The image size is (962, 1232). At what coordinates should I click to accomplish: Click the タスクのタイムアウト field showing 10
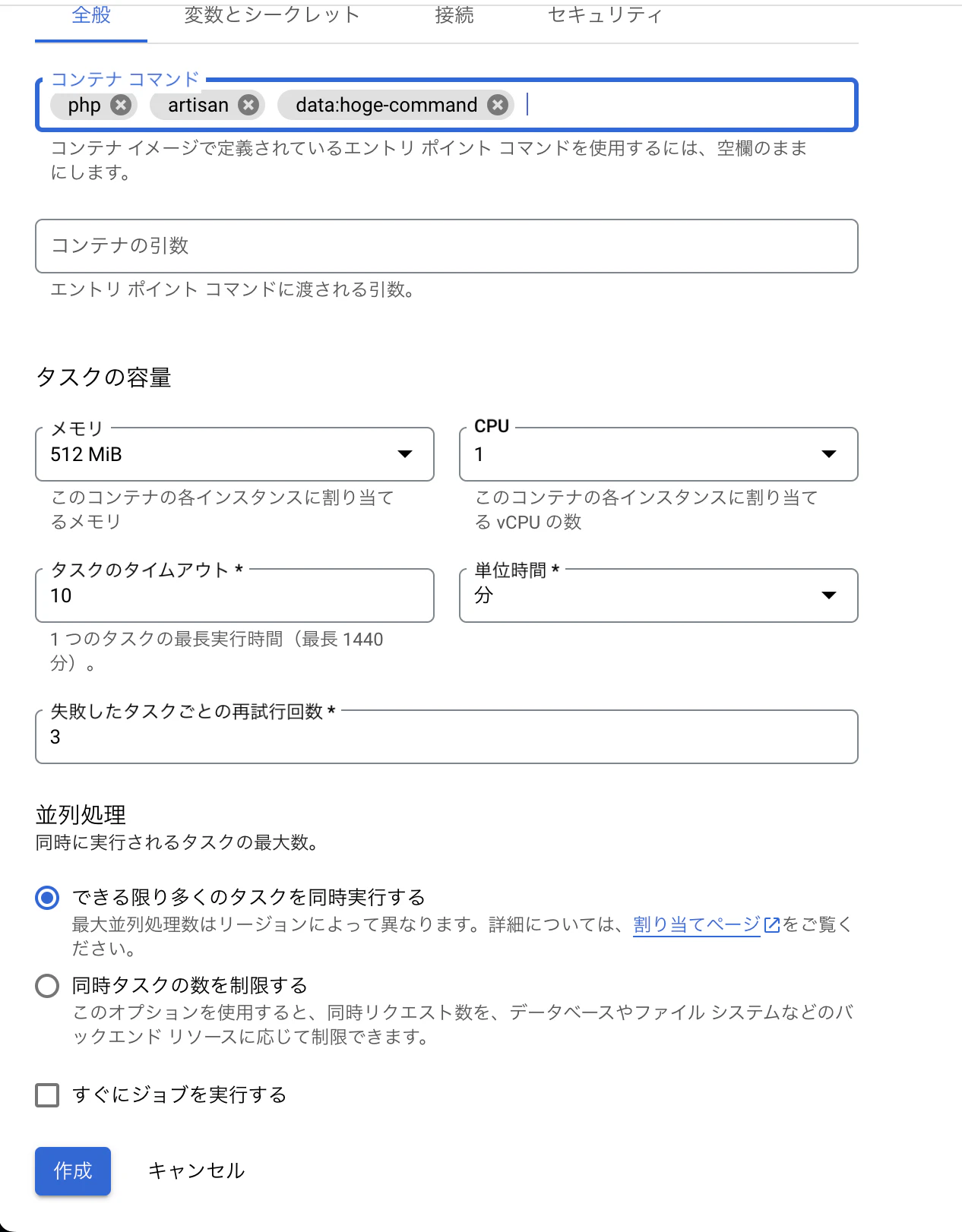tap(235, 595)
